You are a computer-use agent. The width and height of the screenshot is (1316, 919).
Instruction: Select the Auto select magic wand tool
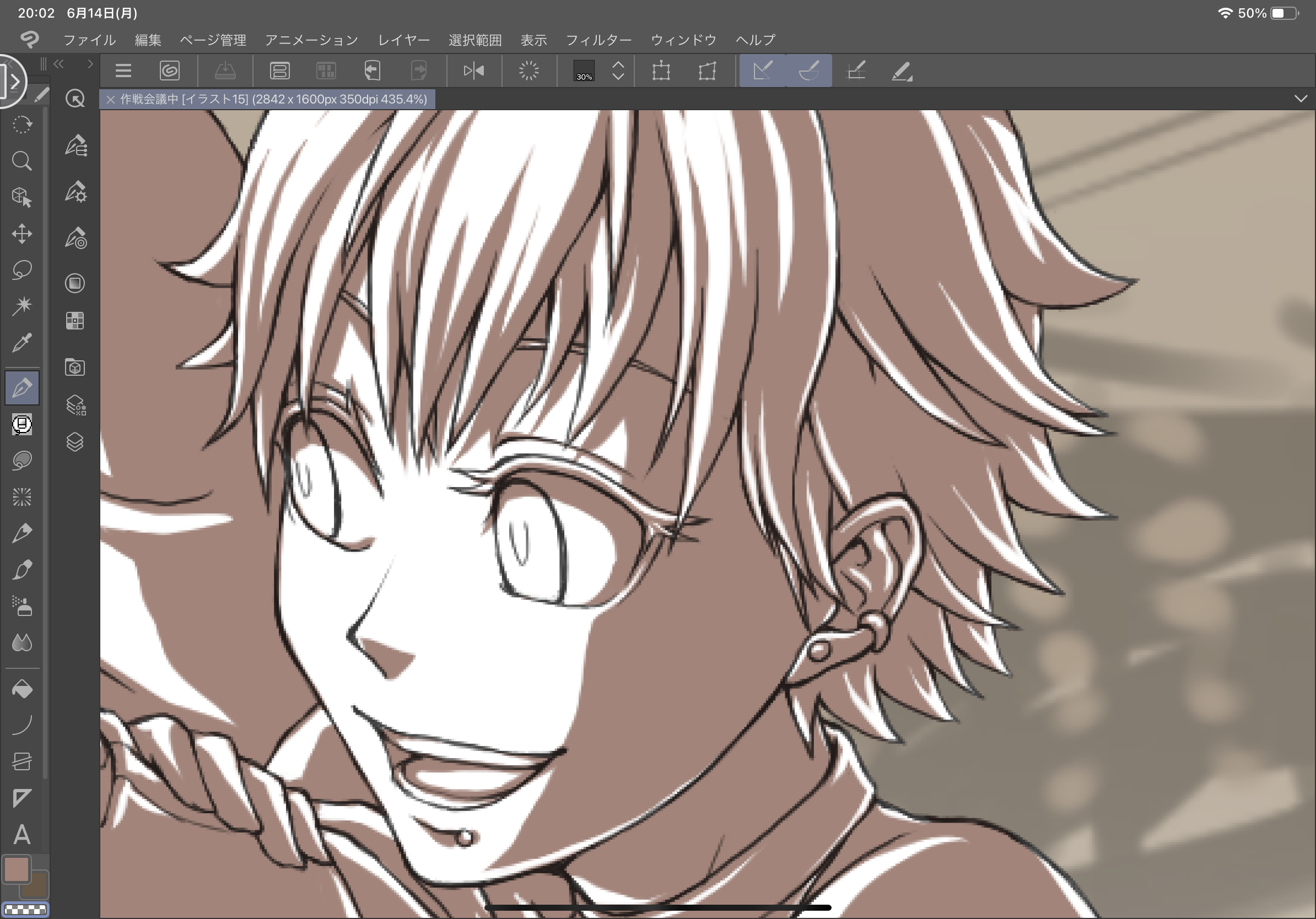[22, 306]
